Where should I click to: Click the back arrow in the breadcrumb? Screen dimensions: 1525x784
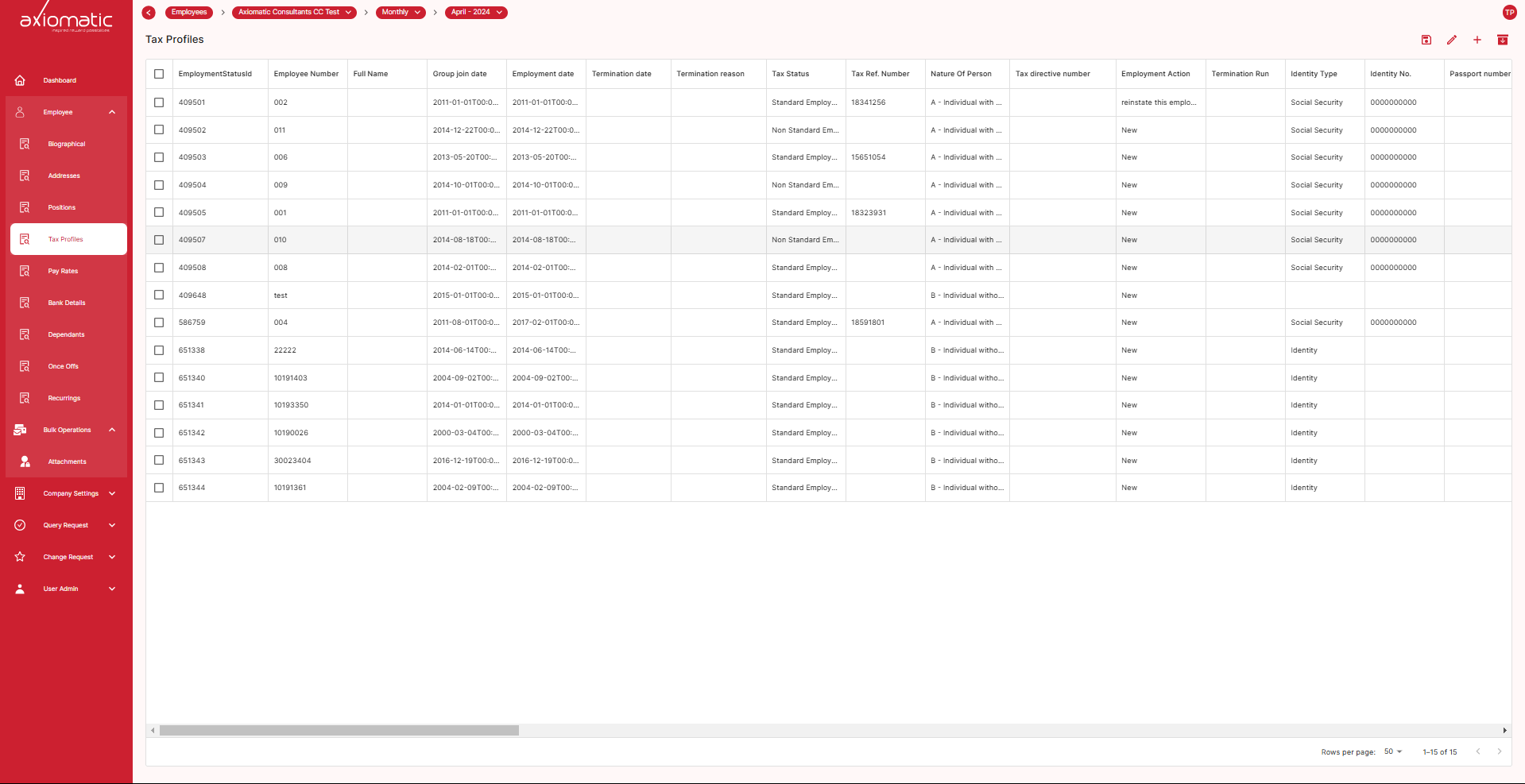149,12
